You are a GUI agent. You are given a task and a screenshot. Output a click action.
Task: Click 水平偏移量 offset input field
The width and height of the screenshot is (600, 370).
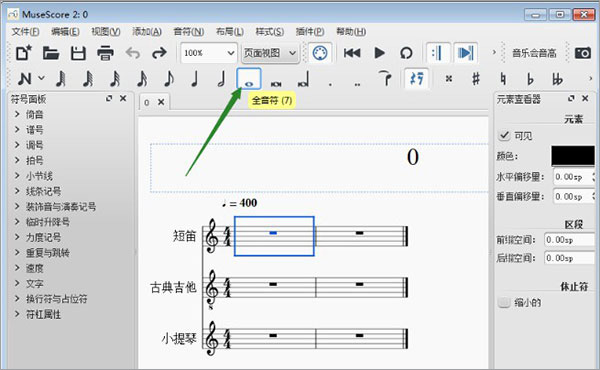573,177
